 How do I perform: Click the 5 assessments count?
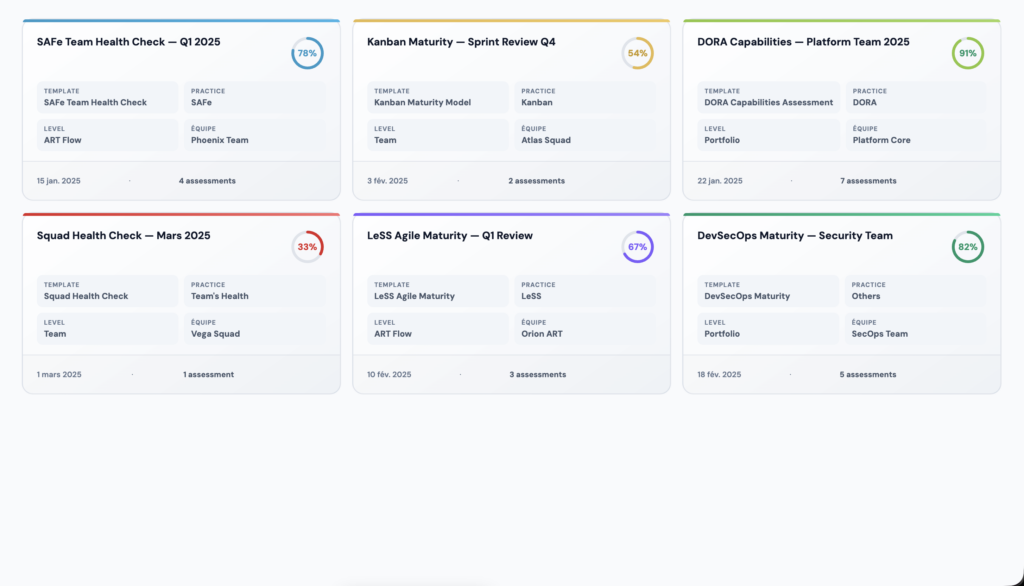pos(868,375)
